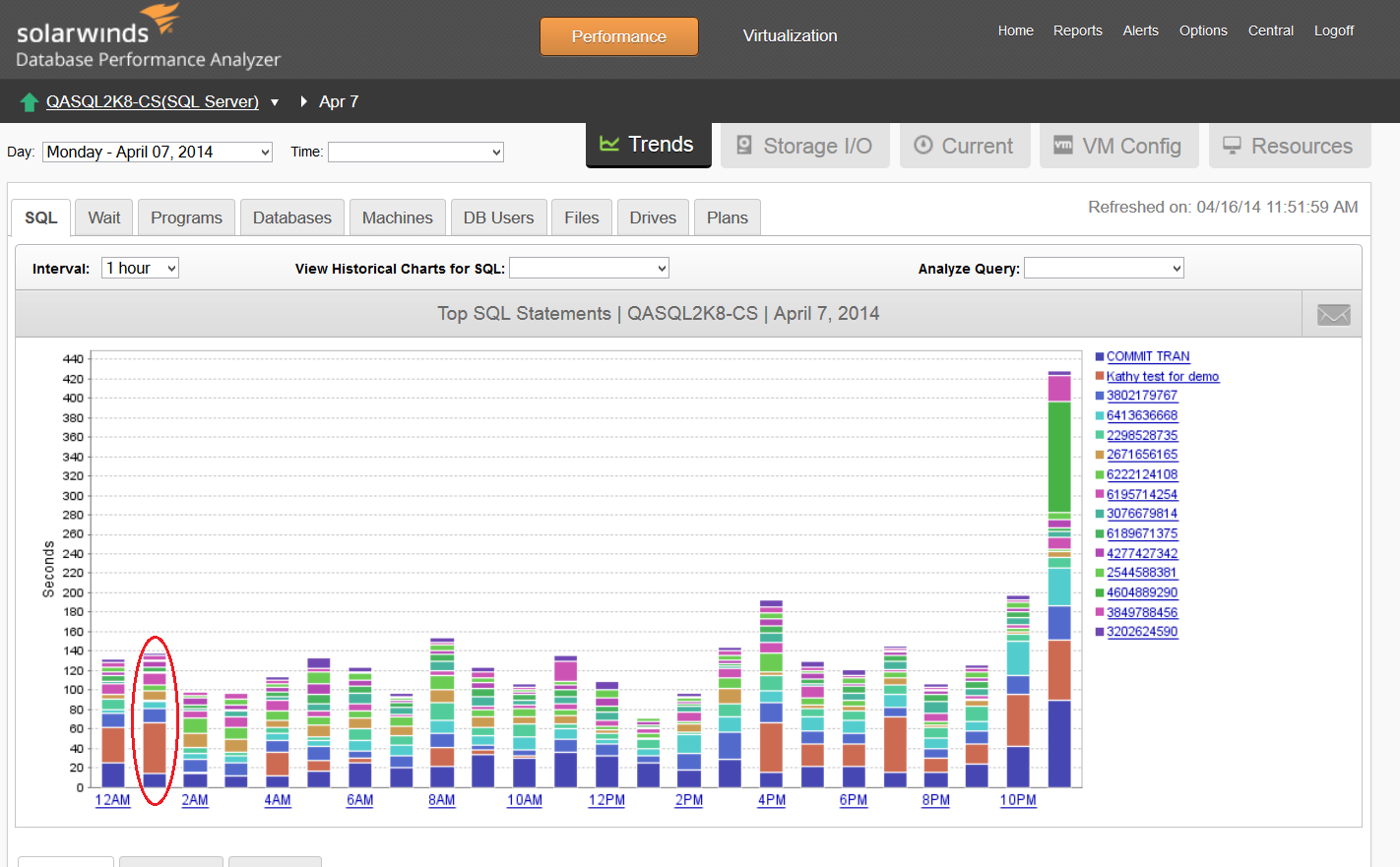Click the stacked bar above the 8AM label
This screenshot has width=1400, height=867.
[x=442, y=712]
